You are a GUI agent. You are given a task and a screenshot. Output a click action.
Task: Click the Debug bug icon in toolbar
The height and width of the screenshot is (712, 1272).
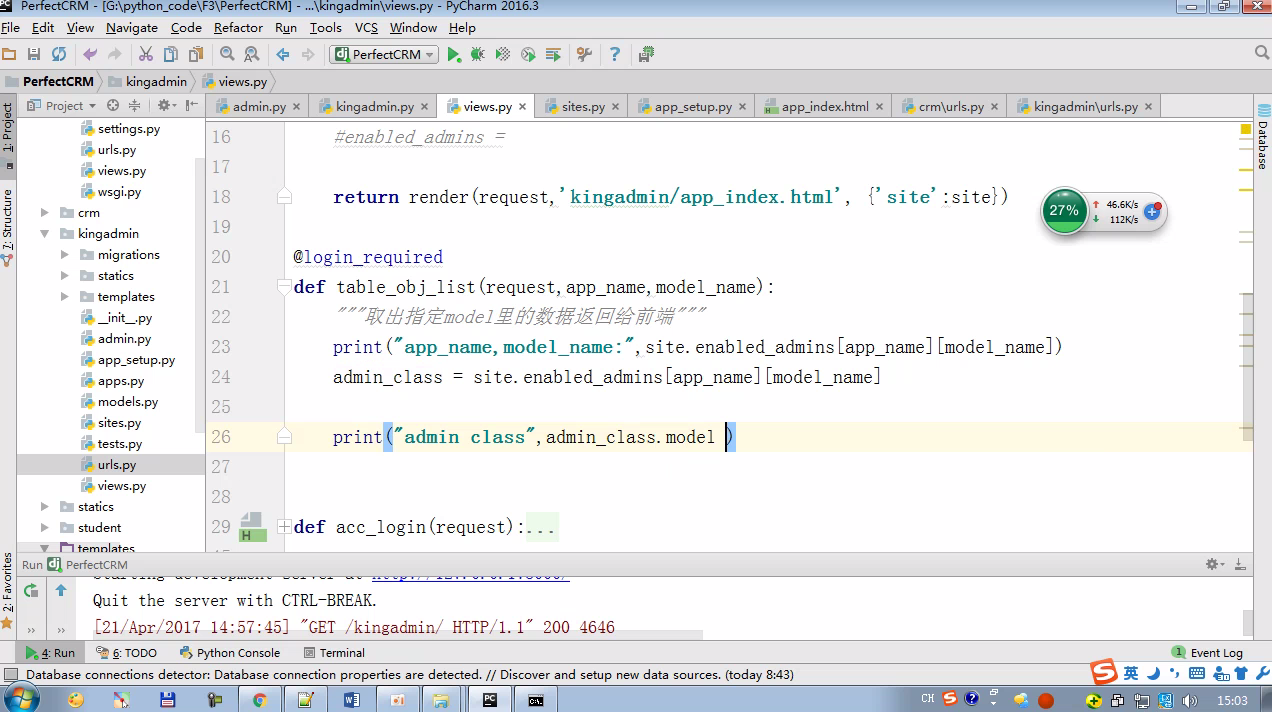478,54
